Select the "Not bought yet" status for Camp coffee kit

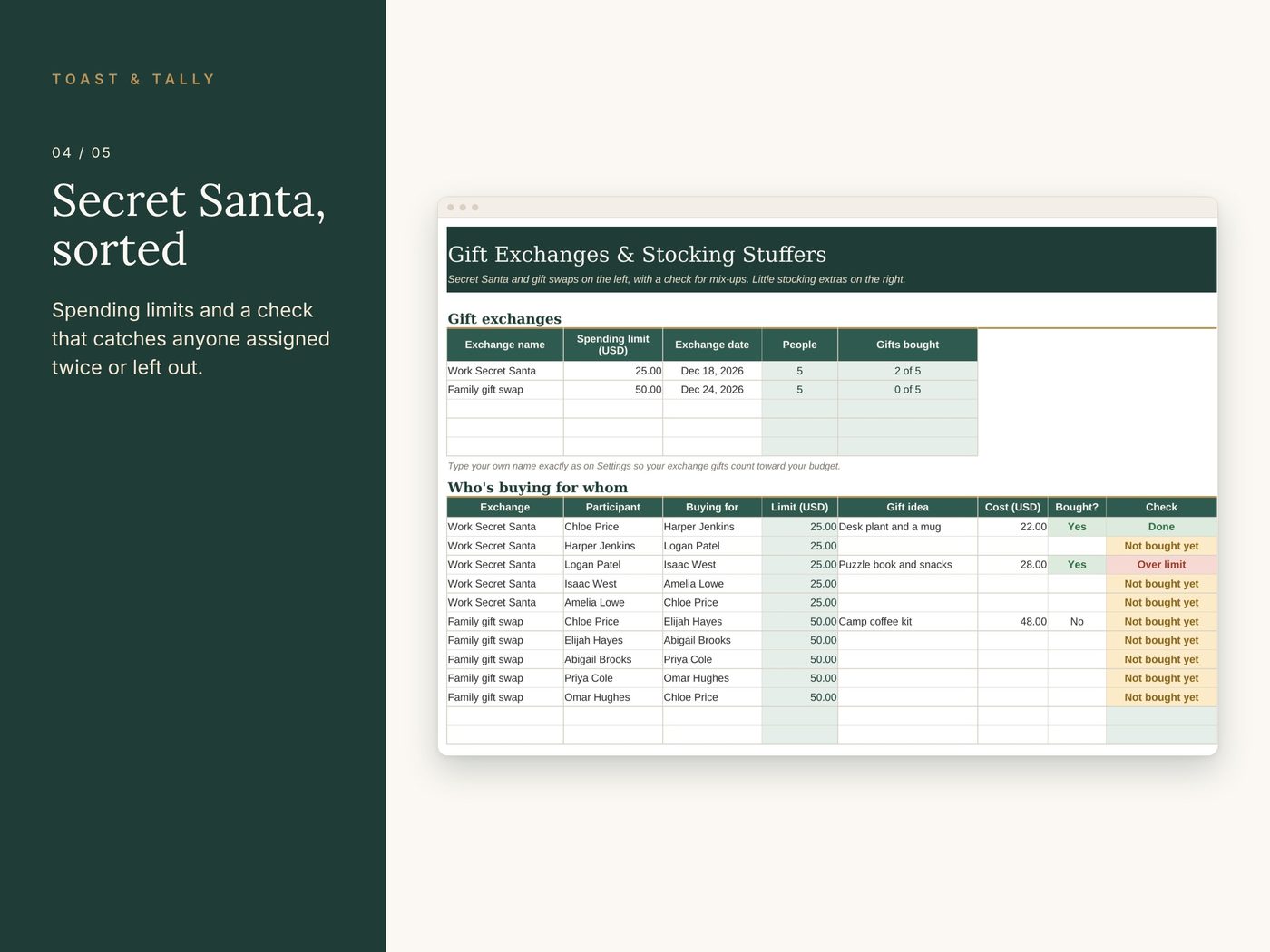pos(1161,622)
